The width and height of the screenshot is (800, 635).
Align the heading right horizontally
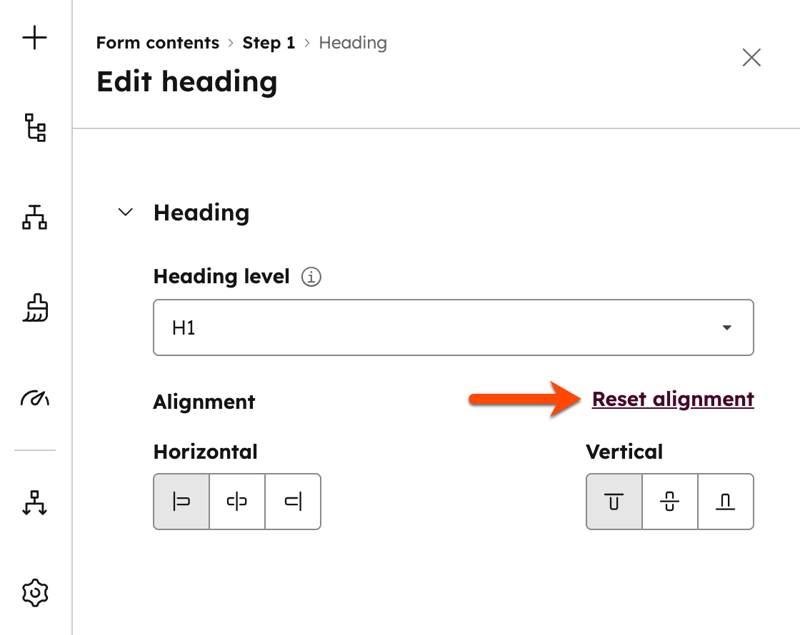293,501
